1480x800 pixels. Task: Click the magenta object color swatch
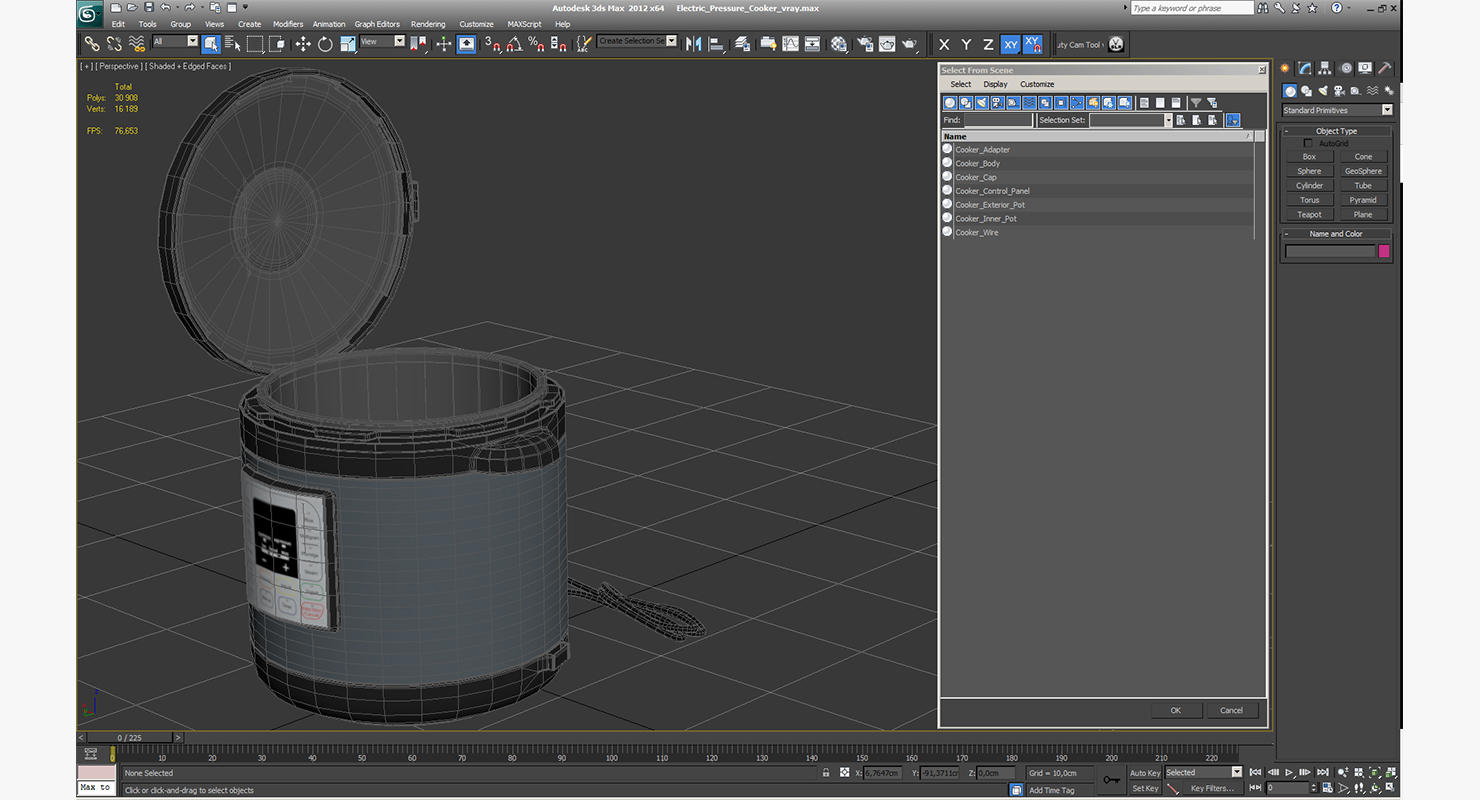tap(1384, 252)
